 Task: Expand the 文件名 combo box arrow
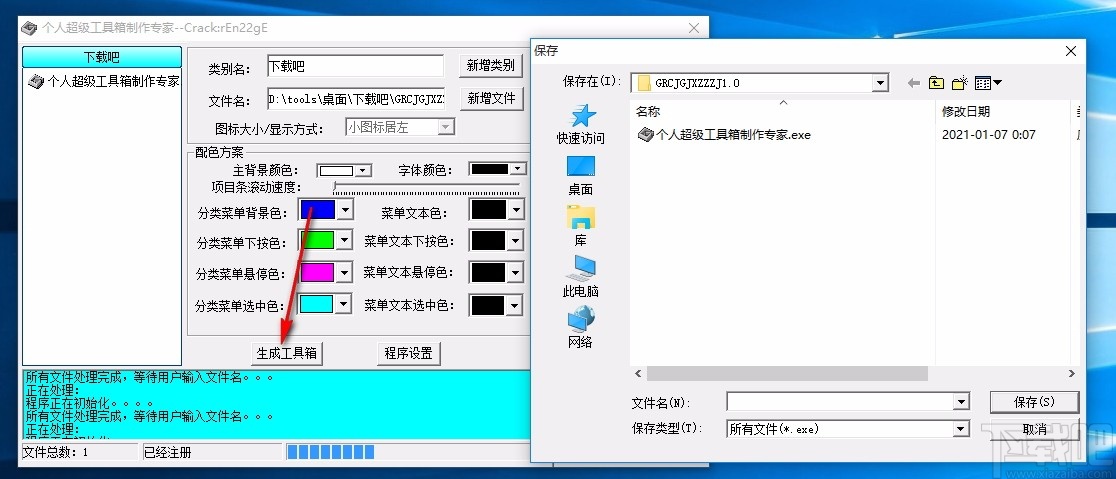pos(962,402)
